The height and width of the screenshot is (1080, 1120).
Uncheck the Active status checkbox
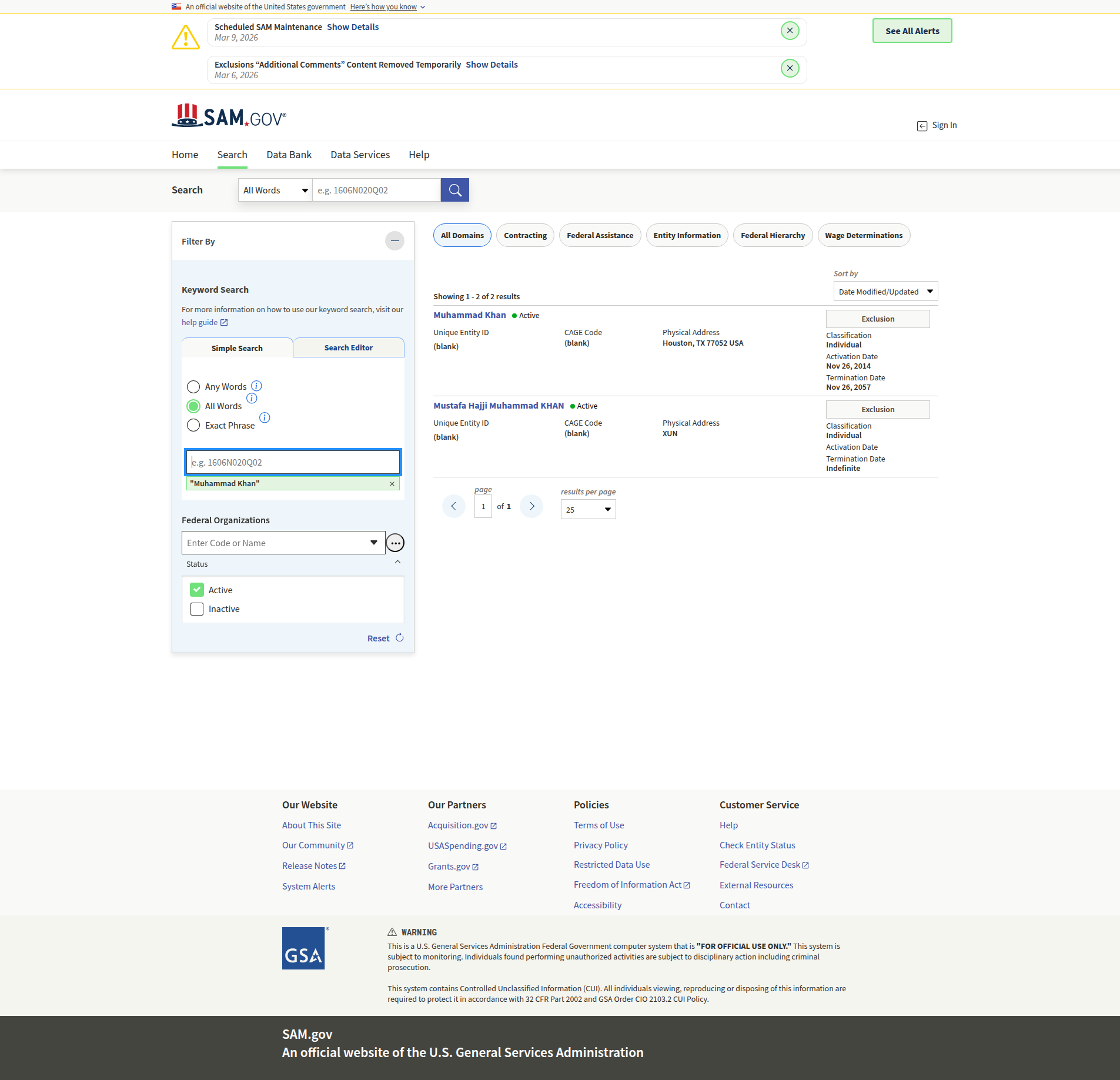(x=197, y=590)
